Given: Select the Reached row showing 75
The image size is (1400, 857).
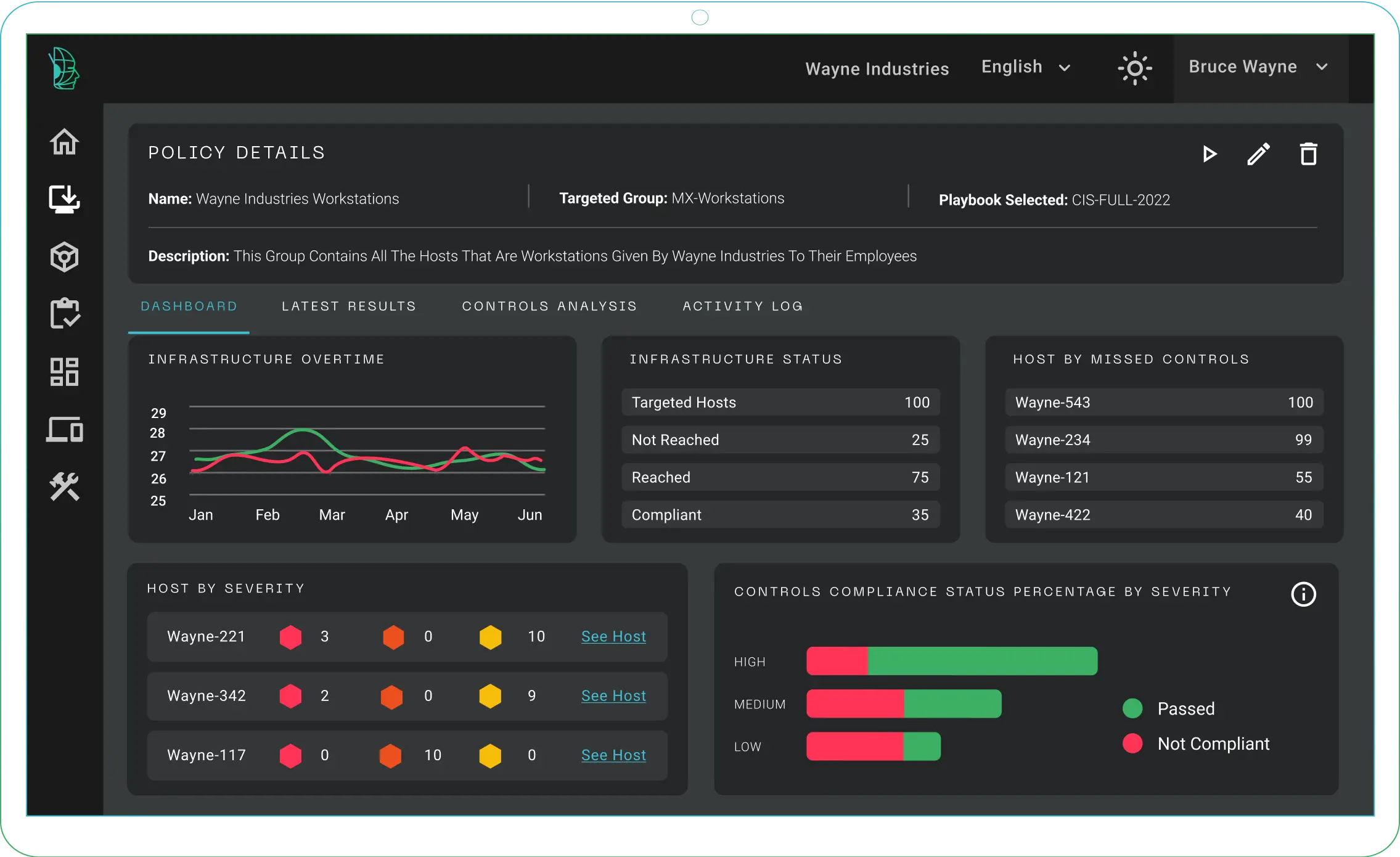Looking at the screenshot, I should 780,477.
